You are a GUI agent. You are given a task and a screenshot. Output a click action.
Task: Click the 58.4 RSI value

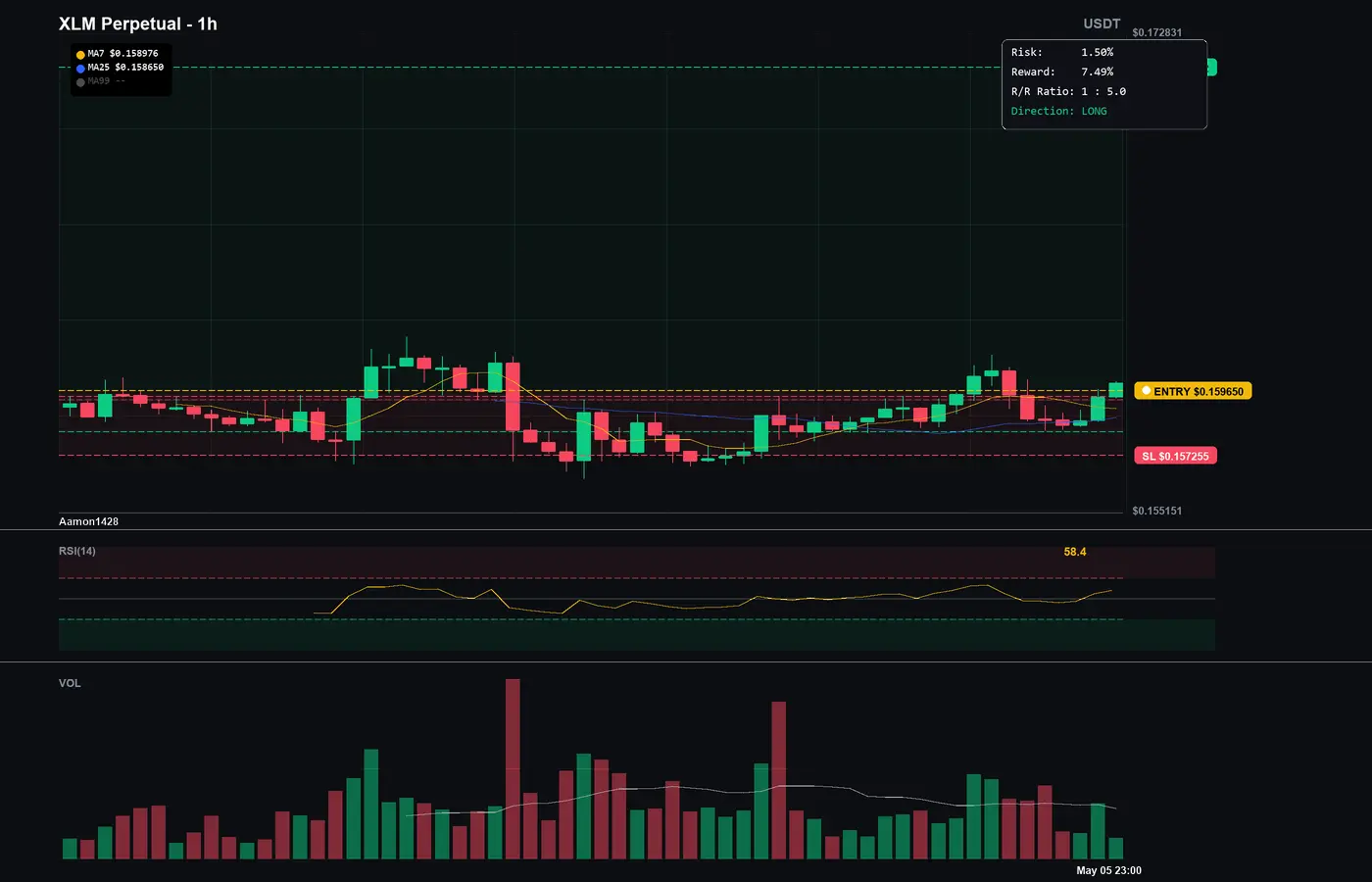(1075, 552)
